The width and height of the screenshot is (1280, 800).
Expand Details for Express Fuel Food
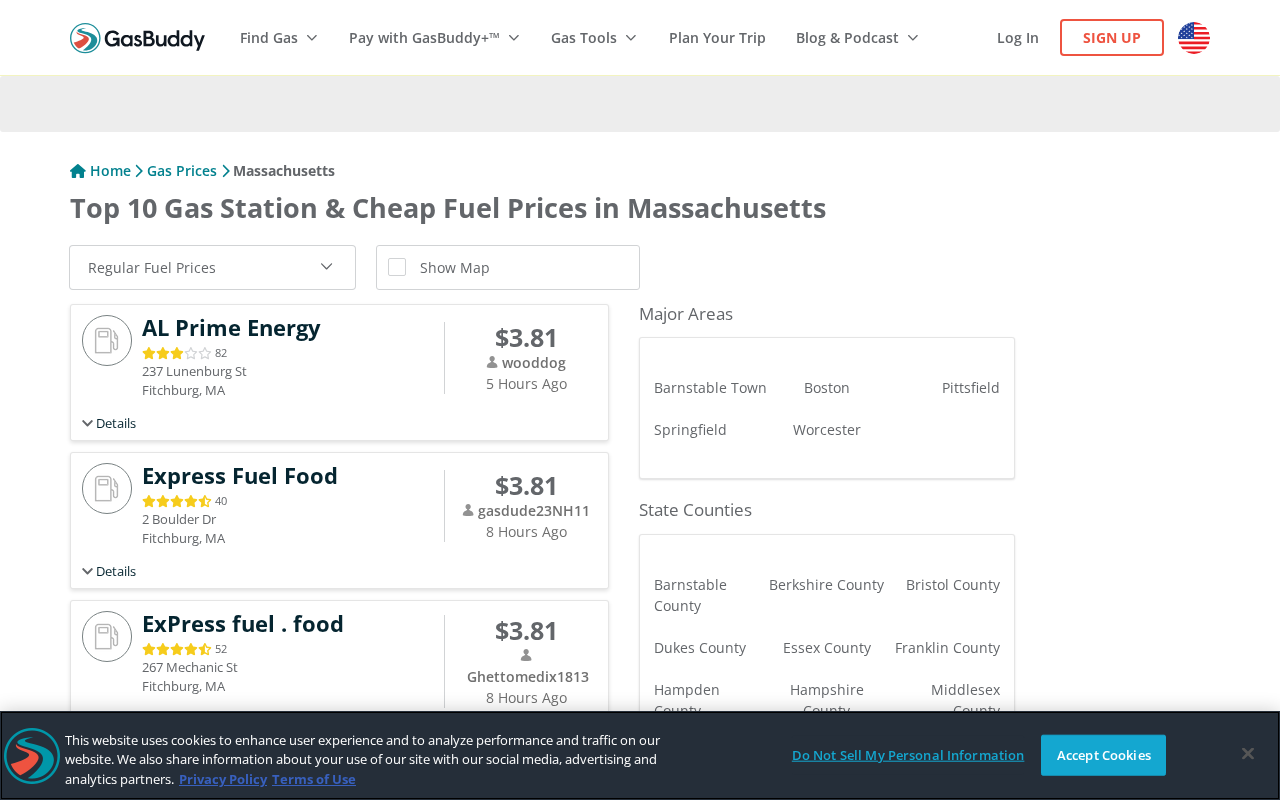point(109,571)
